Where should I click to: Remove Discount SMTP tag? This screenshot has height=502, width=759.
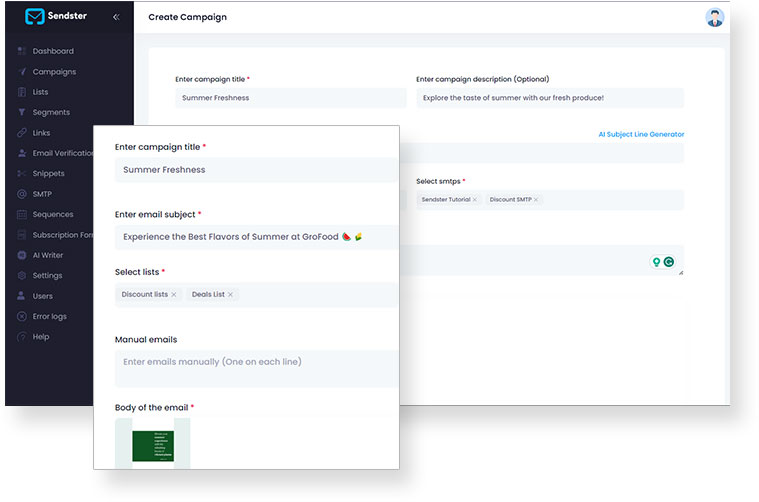[536, 199]
